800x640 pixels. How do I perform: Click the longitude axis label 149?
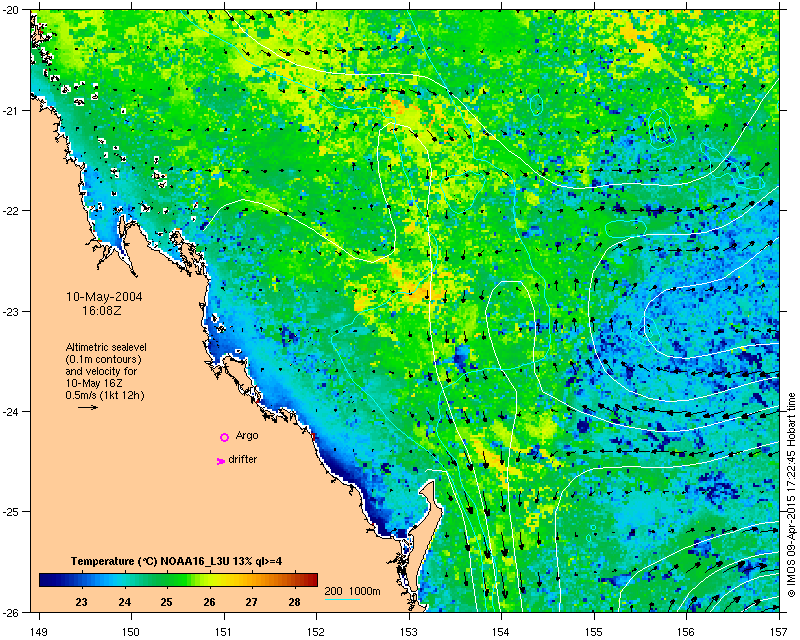click(x=39, y=632)
